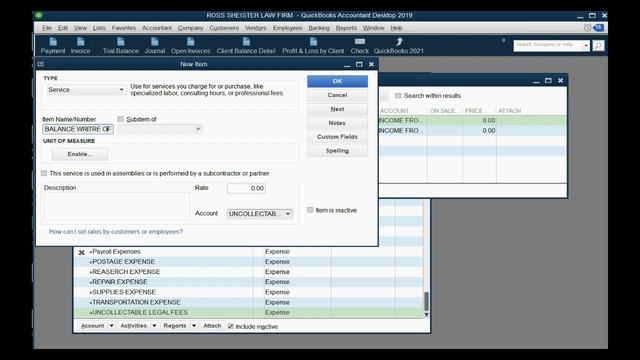Toggle the assemblies or subcontractor checkbox
The image size is (640, 360).
coord(44,173)
